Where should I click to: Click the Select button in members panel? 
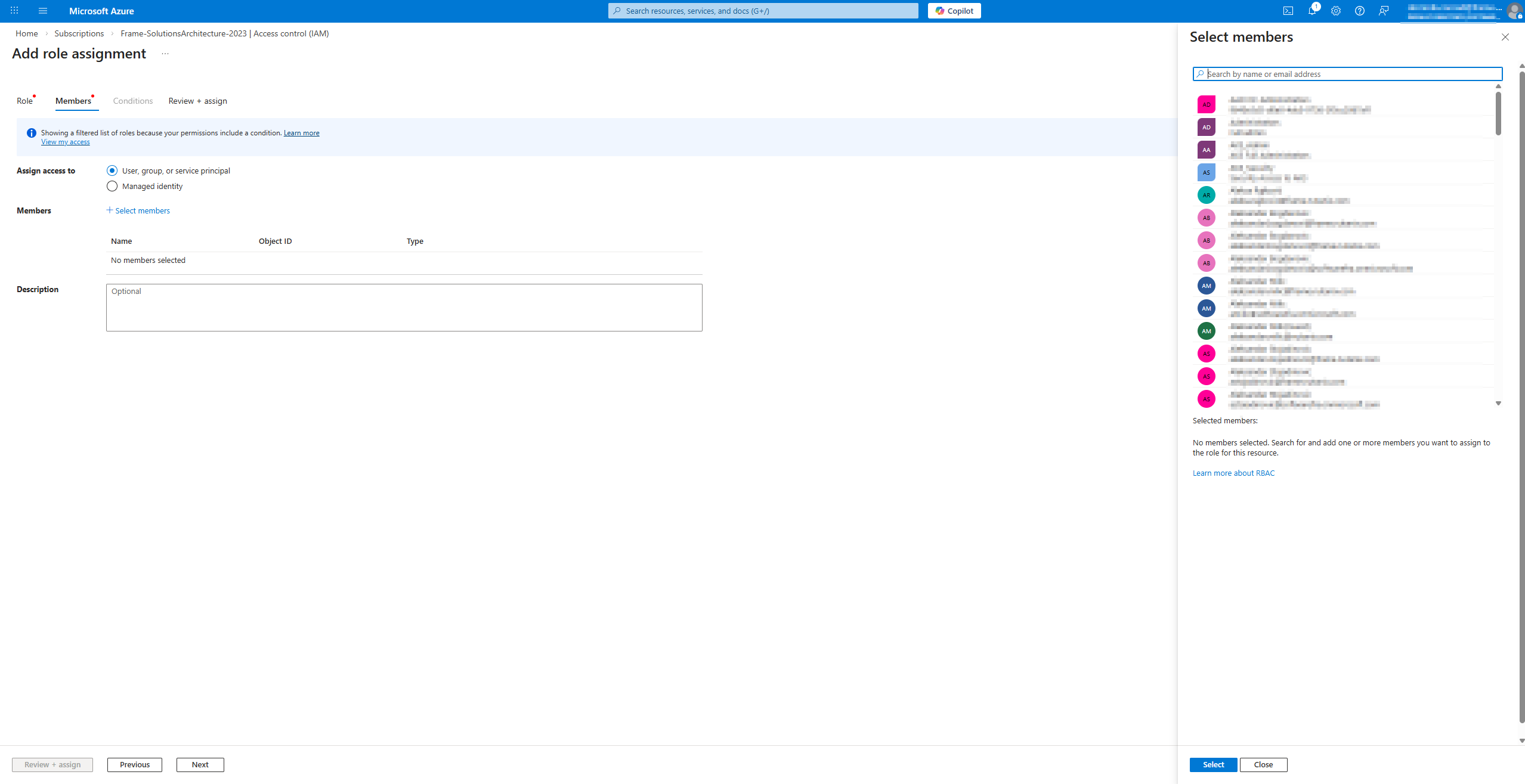(x=1212, y=764)
